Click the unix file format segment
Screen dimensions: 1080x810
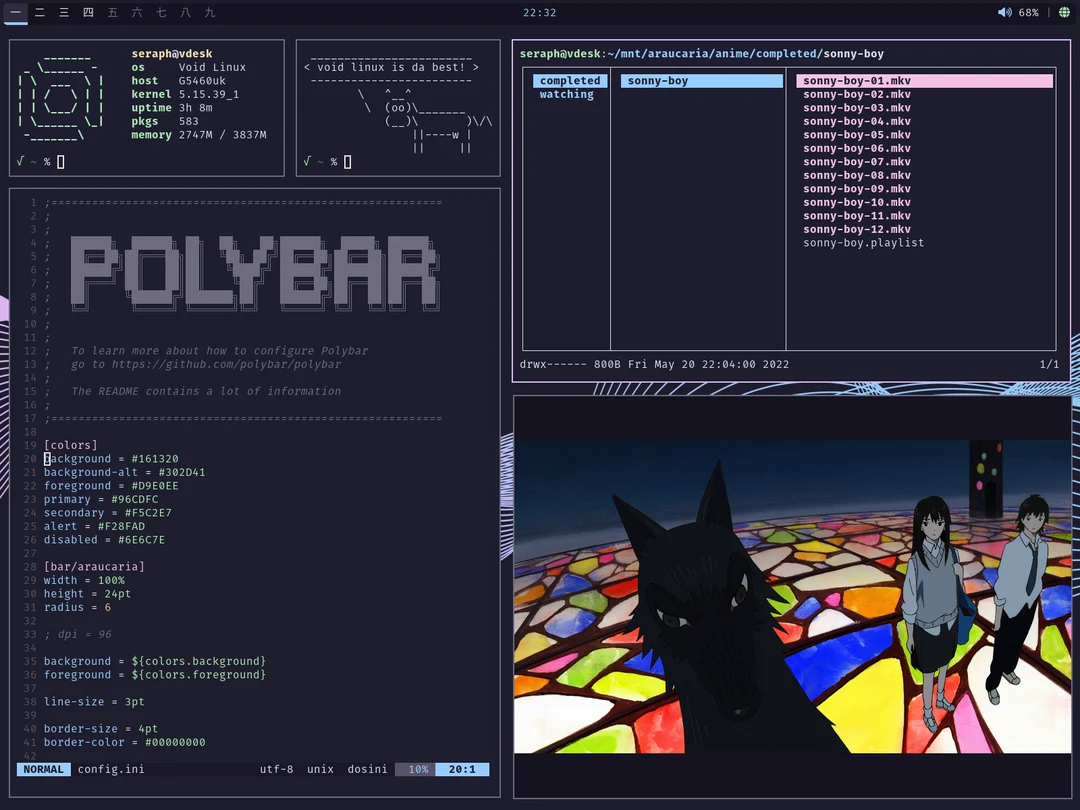coord(319,769)
